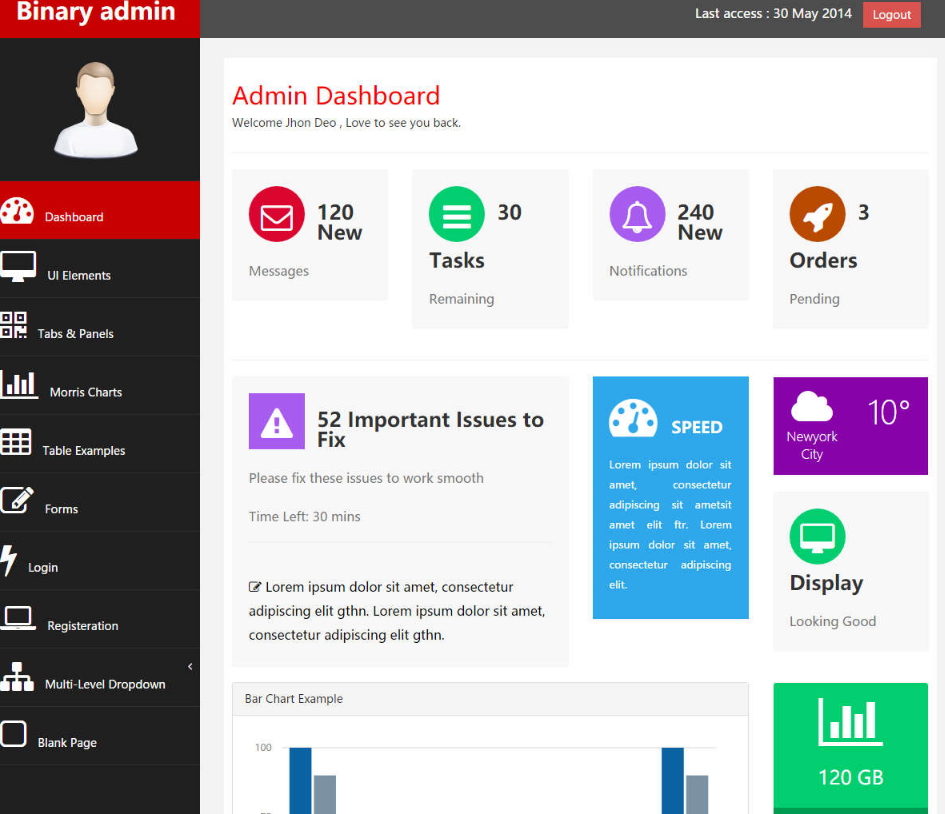Click the green Display monitor icon
The image size is (945, 814).
point(817,537)
